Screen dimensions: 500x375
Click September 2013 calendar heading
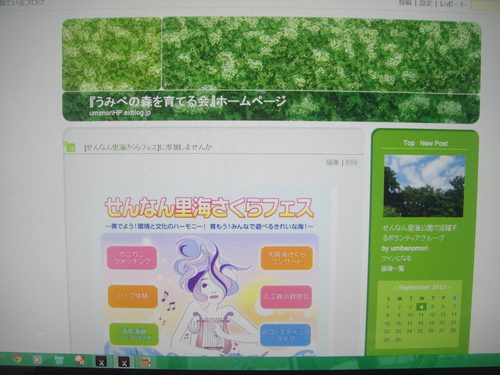tap(422, 287)
